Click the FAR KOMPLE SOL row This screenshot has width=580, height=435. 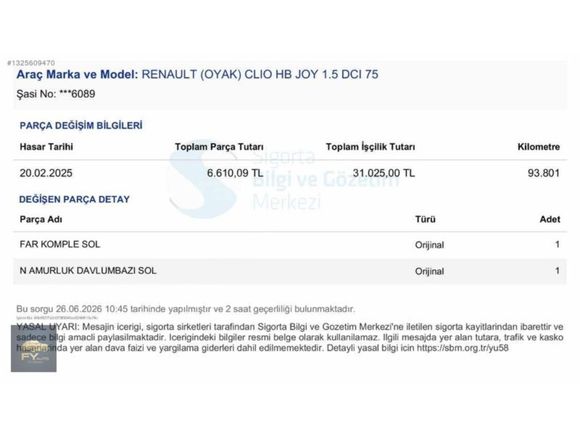pos(290,245)
